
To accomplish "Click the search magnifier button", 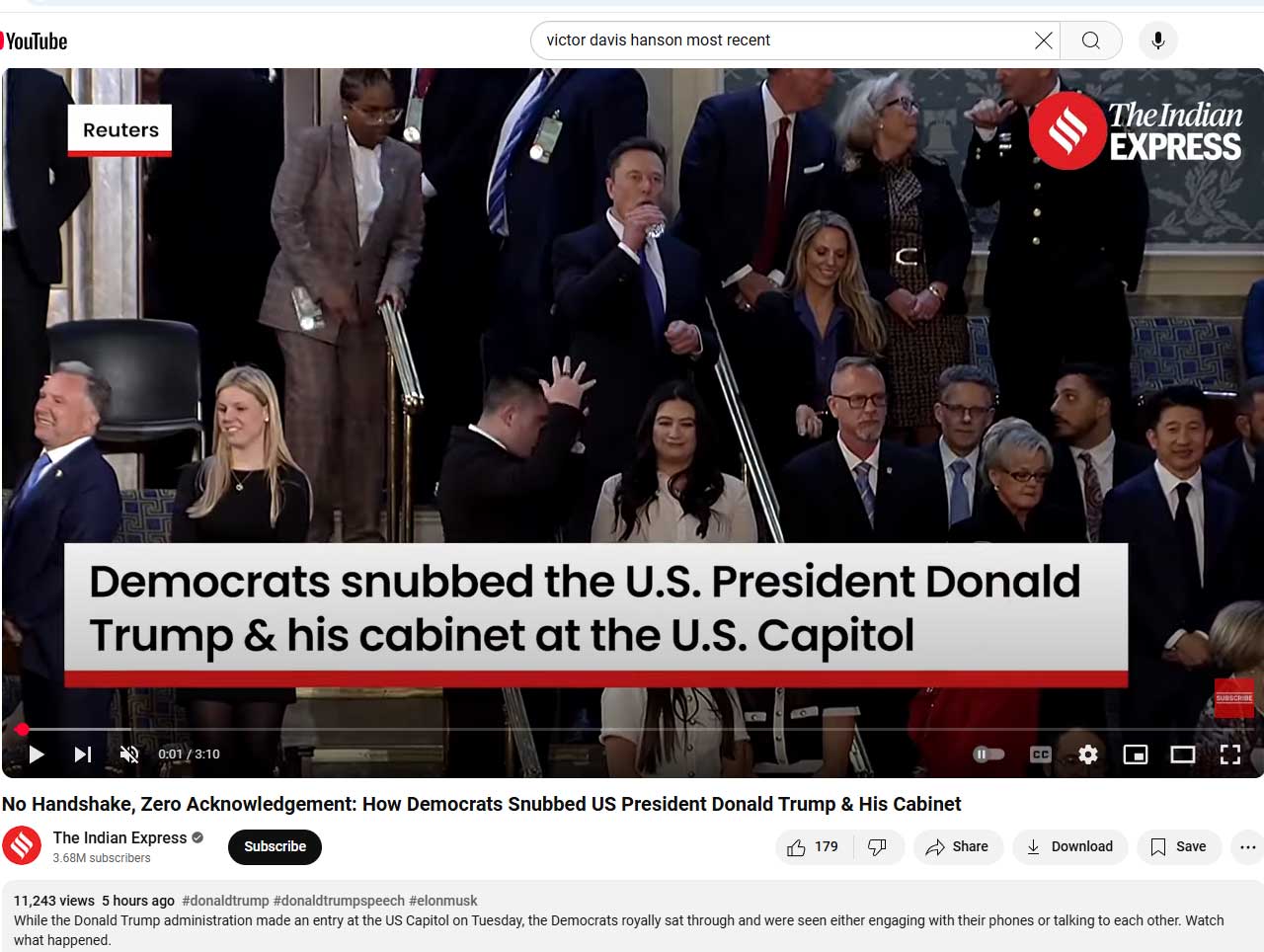I will click(x=1090, y=40).
